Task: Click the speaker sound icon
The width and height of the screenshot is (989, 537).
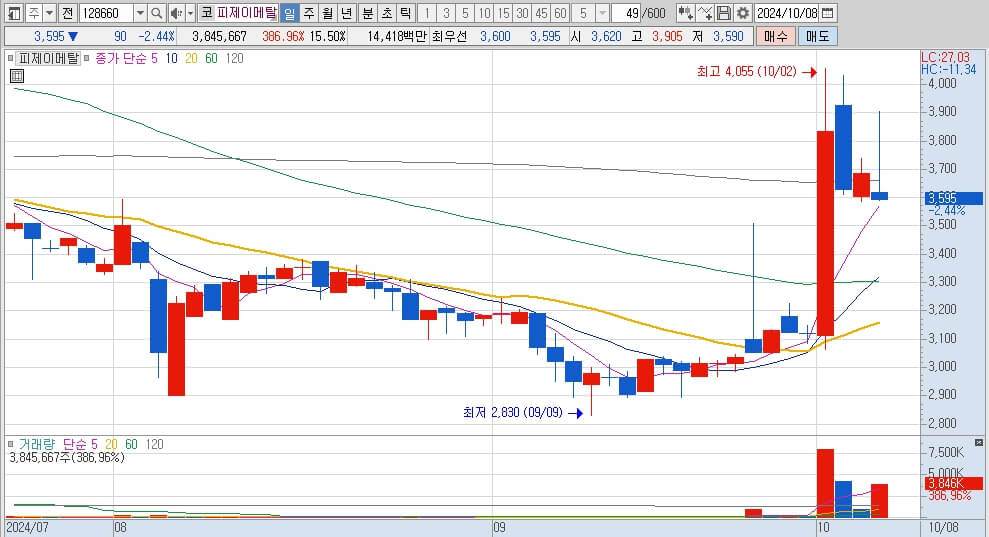Action: (176, 13)
